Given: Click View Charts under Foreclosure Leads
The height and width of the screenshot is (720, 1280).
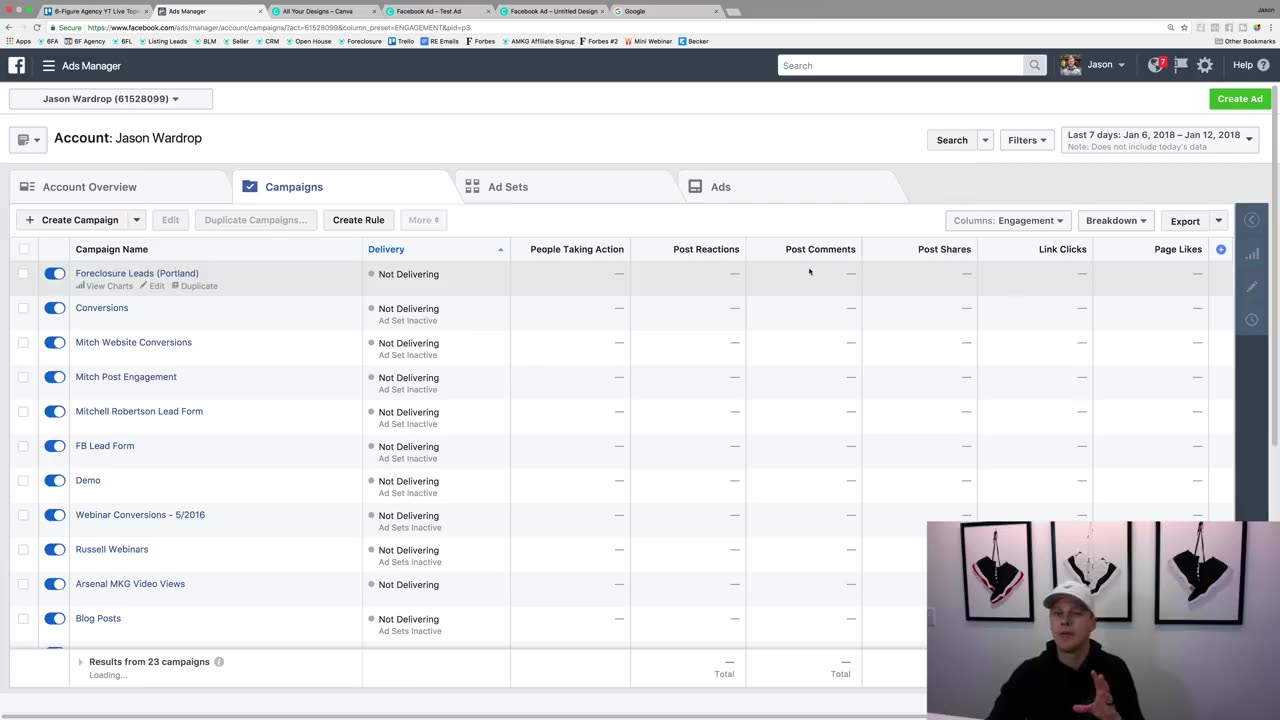Looking at the screenshot, I should pyautogui.click(x=104, y=286).
